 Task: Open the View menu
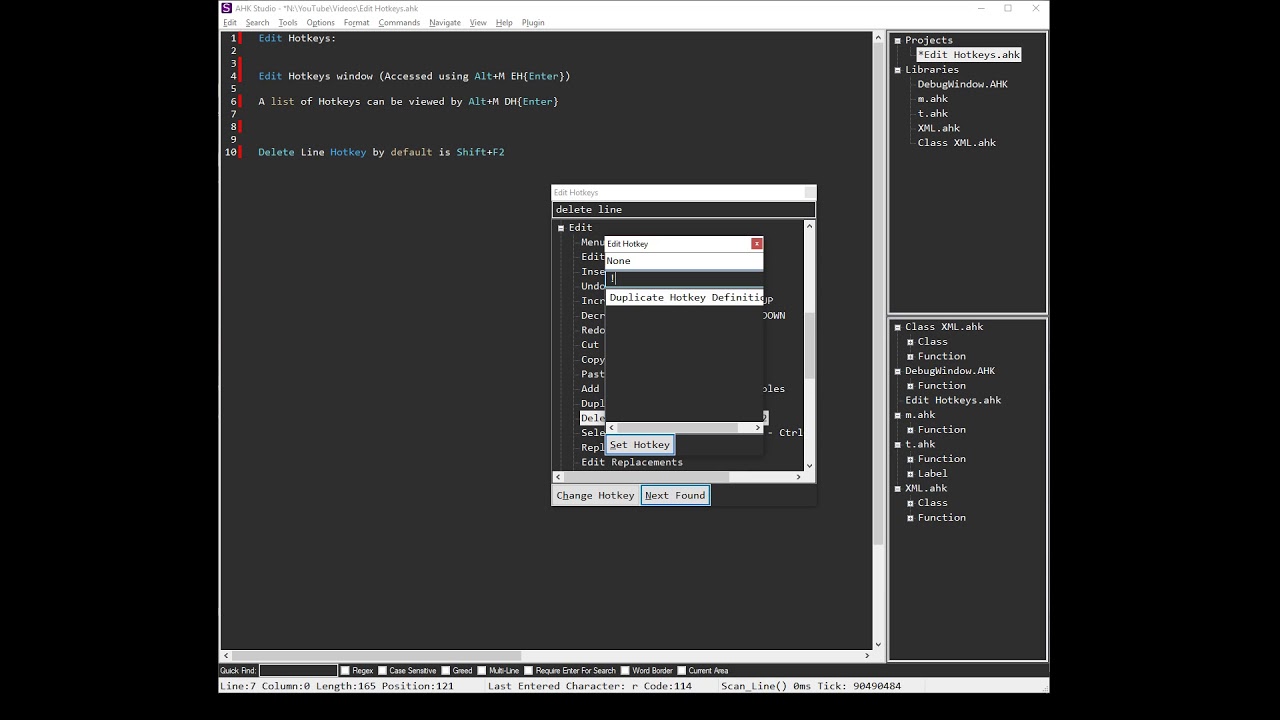pyautogui.click(x=478, y=22)
